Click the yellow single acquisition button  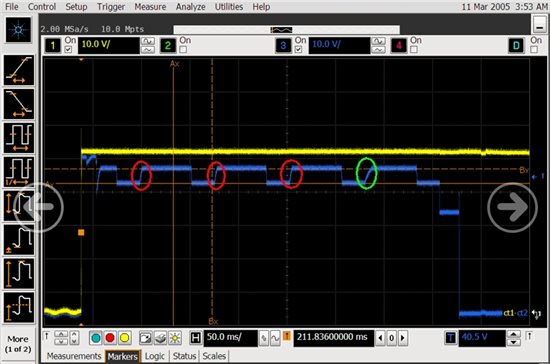tap(124, 338)
